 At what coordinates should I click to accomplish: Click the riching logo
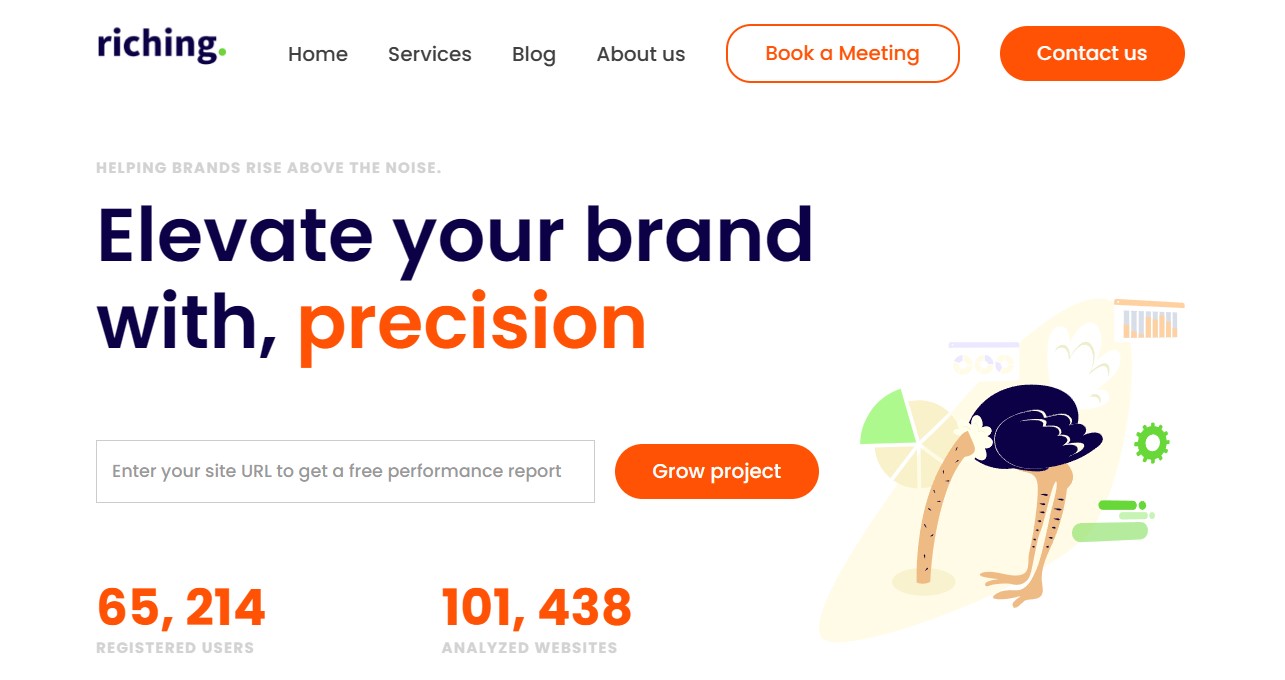point(160,46)
